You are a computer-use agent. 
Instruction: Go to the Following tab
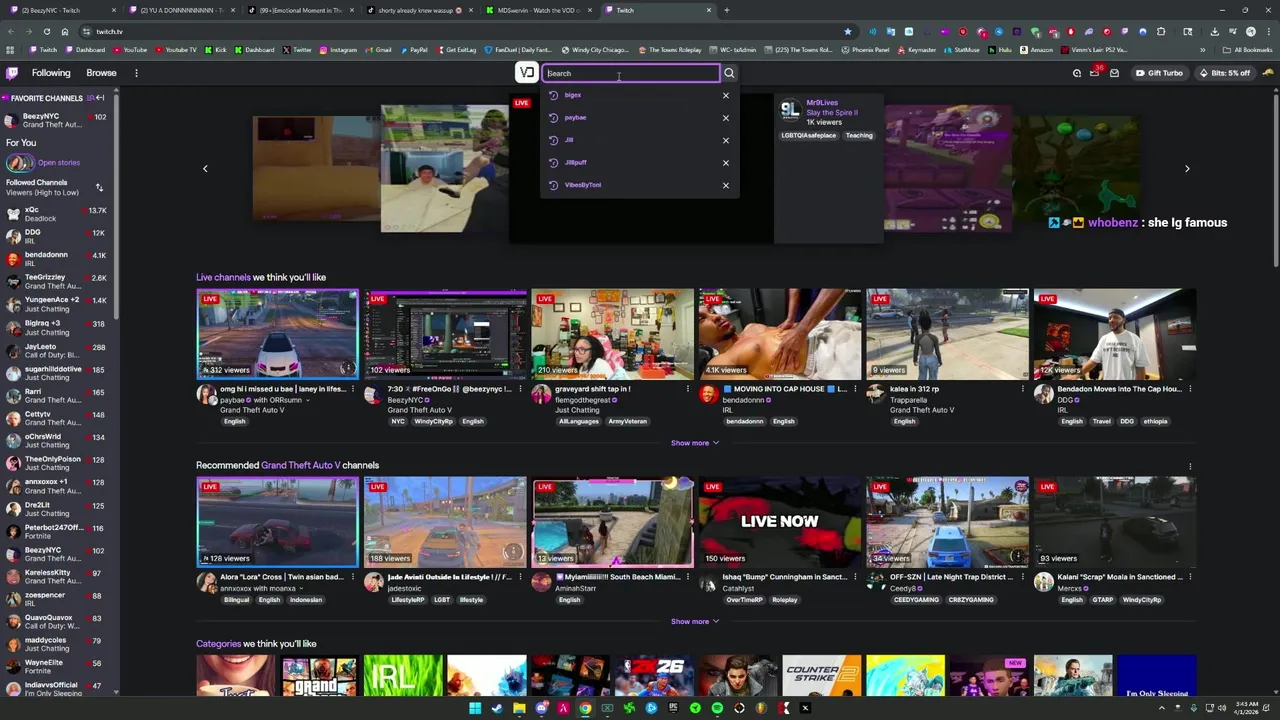click(x=51, y=73)
